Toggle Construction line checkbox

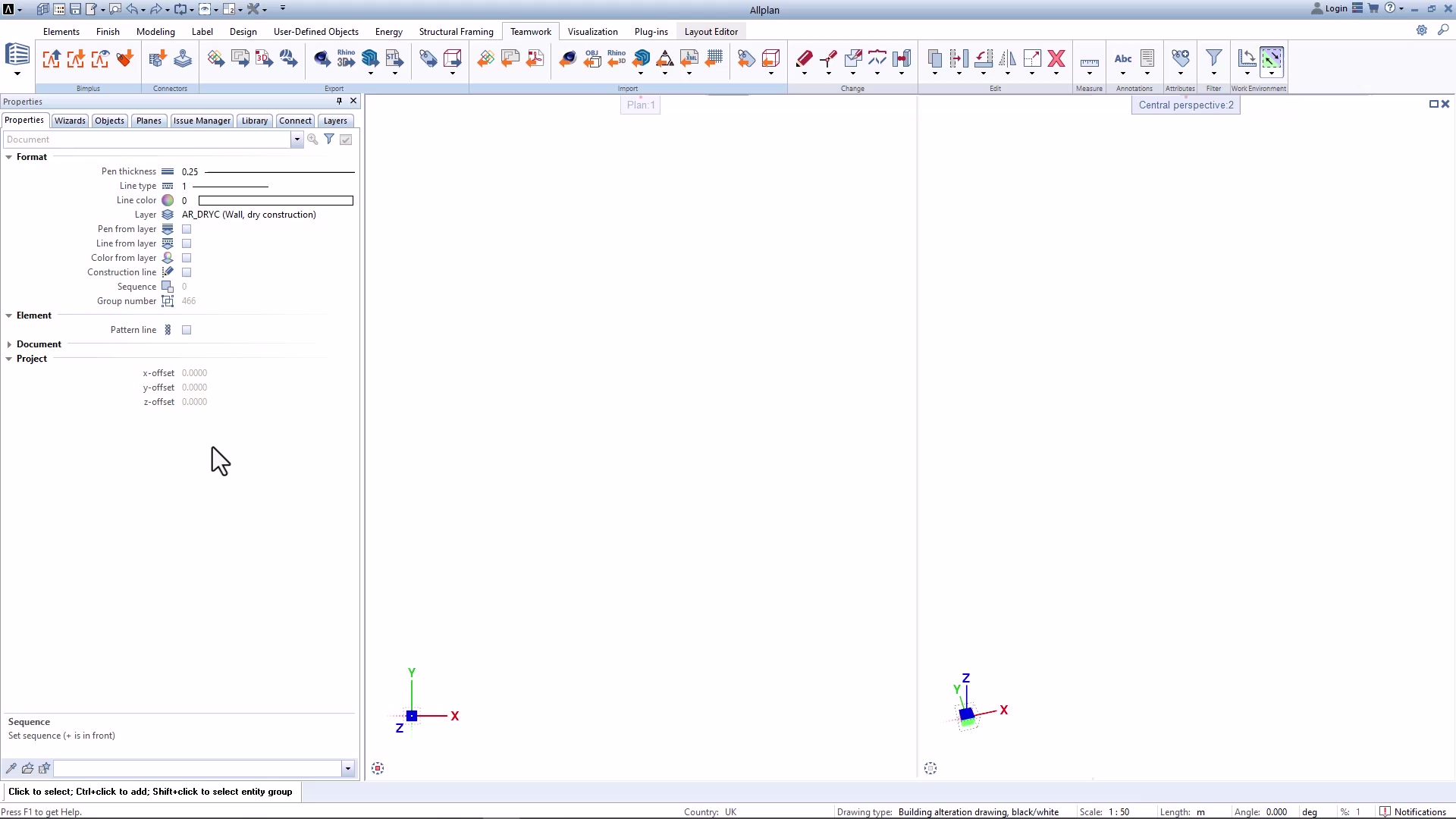pyautogui.click(x=186, y=271)
